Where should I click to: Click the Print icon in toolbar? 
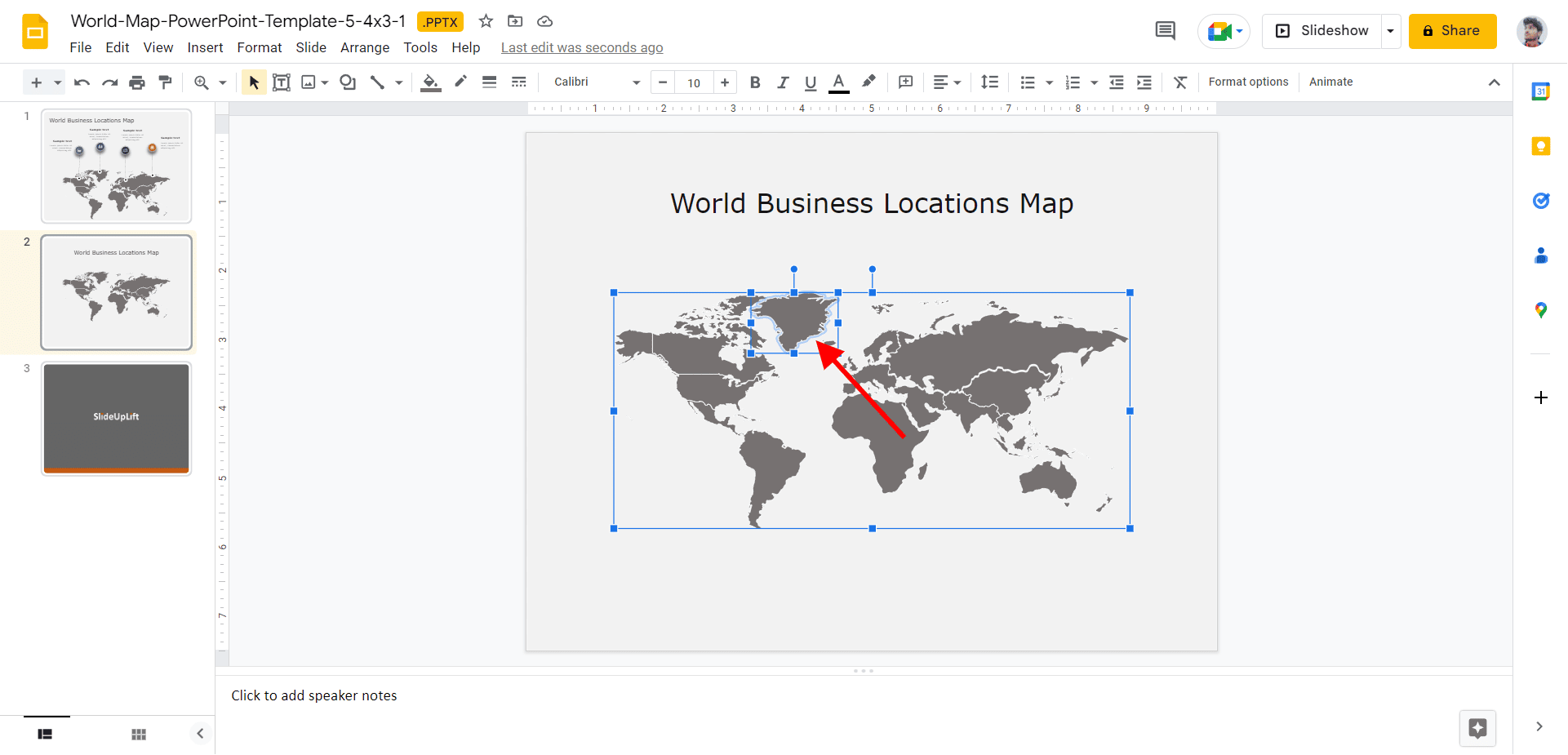[x=137, y=82]
